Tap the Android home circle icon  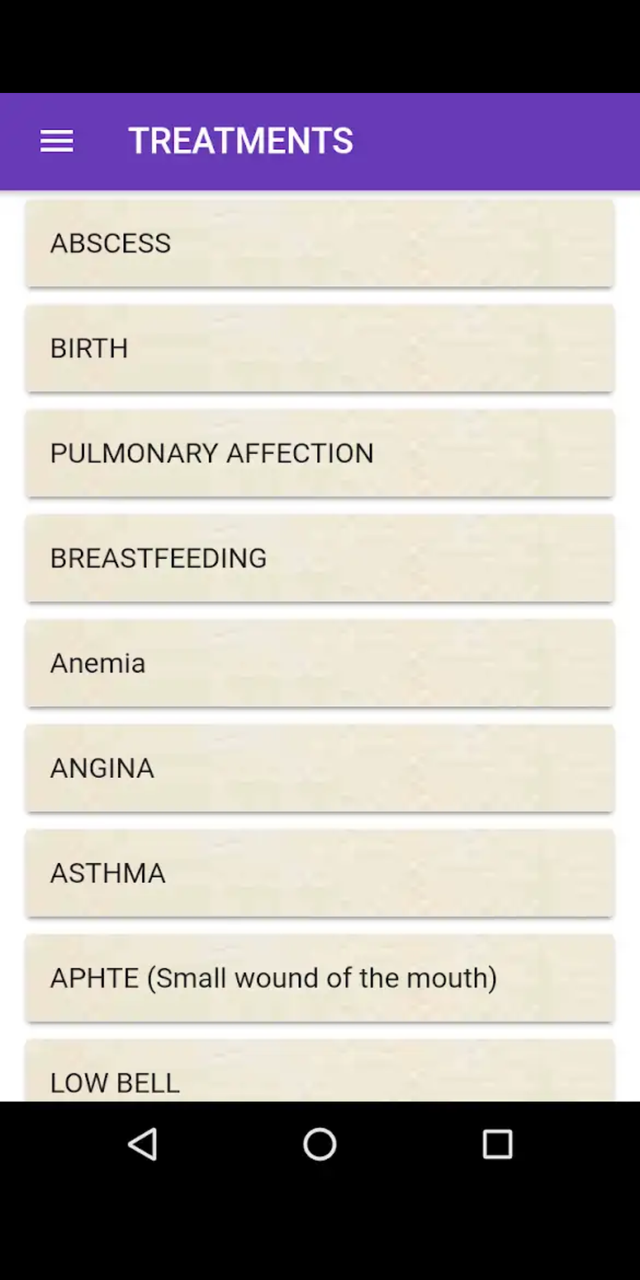click(x=320, y=1144)
